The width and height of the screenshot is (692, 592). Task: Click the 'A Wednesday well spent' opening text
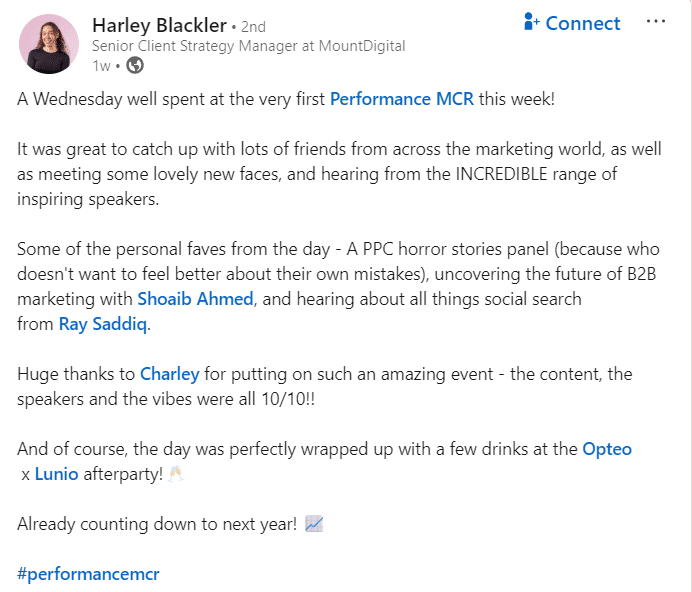click(171, 99)
